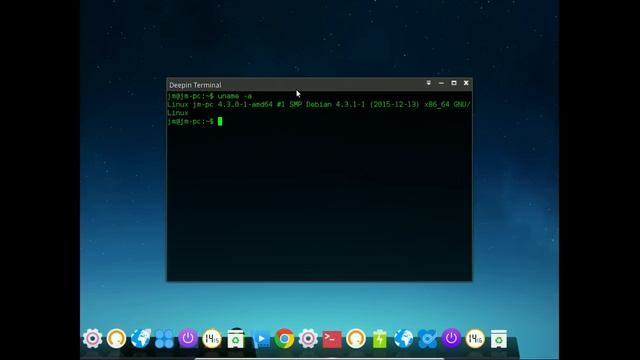The height and width of the screenshot is (360, 640).
Task: Open settings gear beside the orange circle icon
Action: point(93,338)
